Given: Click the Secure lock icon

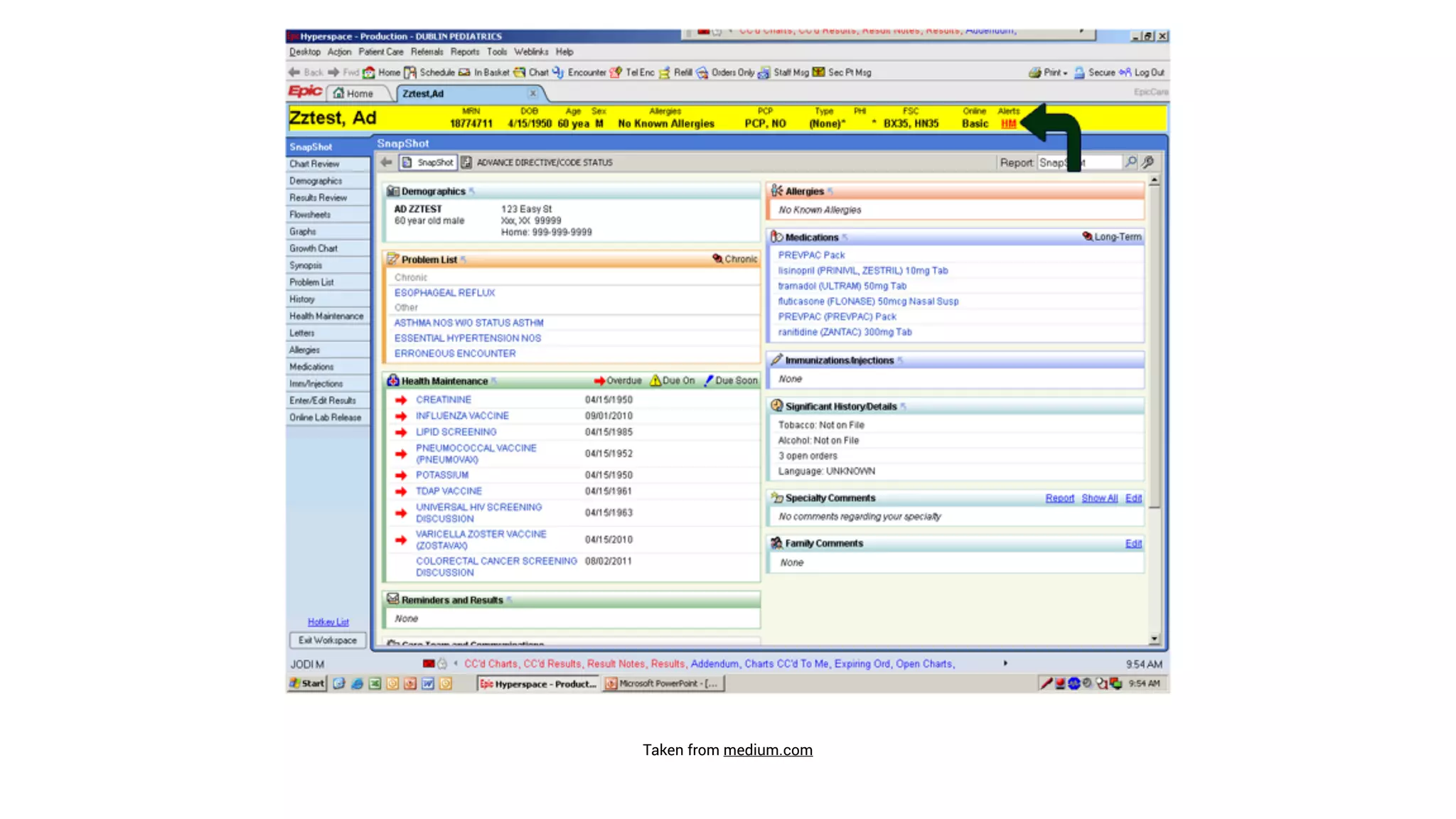Looking at the screenshot, I should [1079, 73].
